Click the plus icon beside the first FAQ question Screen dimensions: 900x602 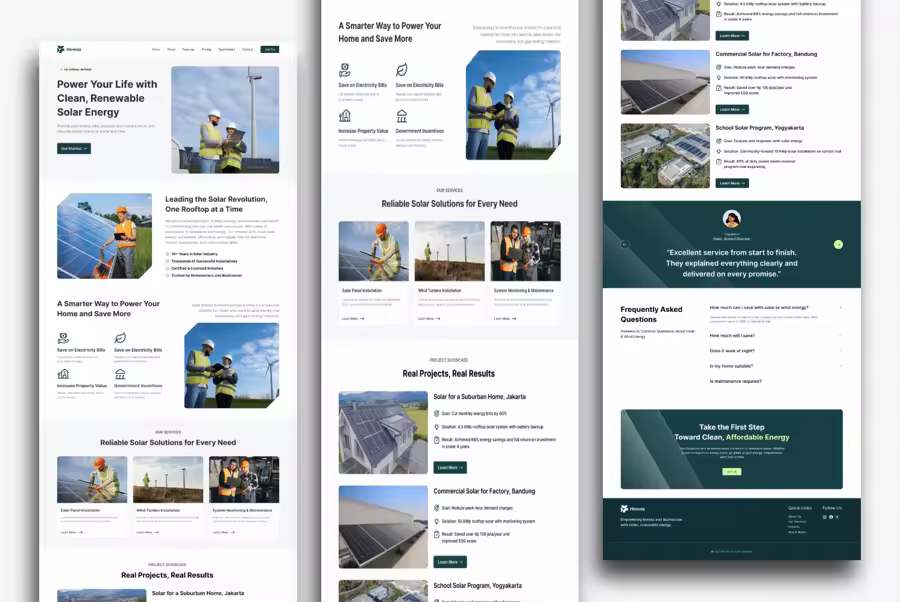(840, 308)
